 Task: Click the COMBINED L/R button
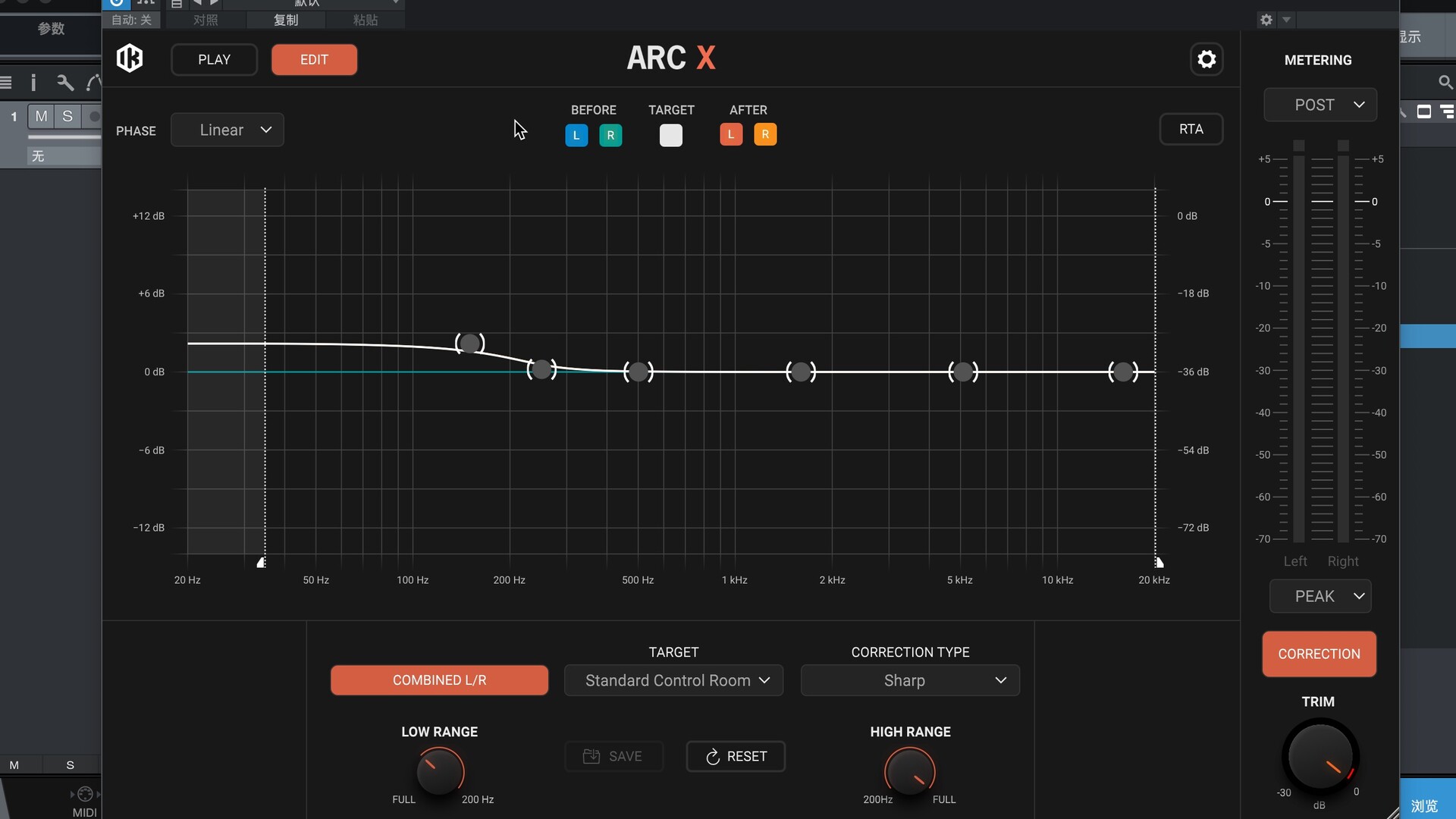tap(439, 680)
